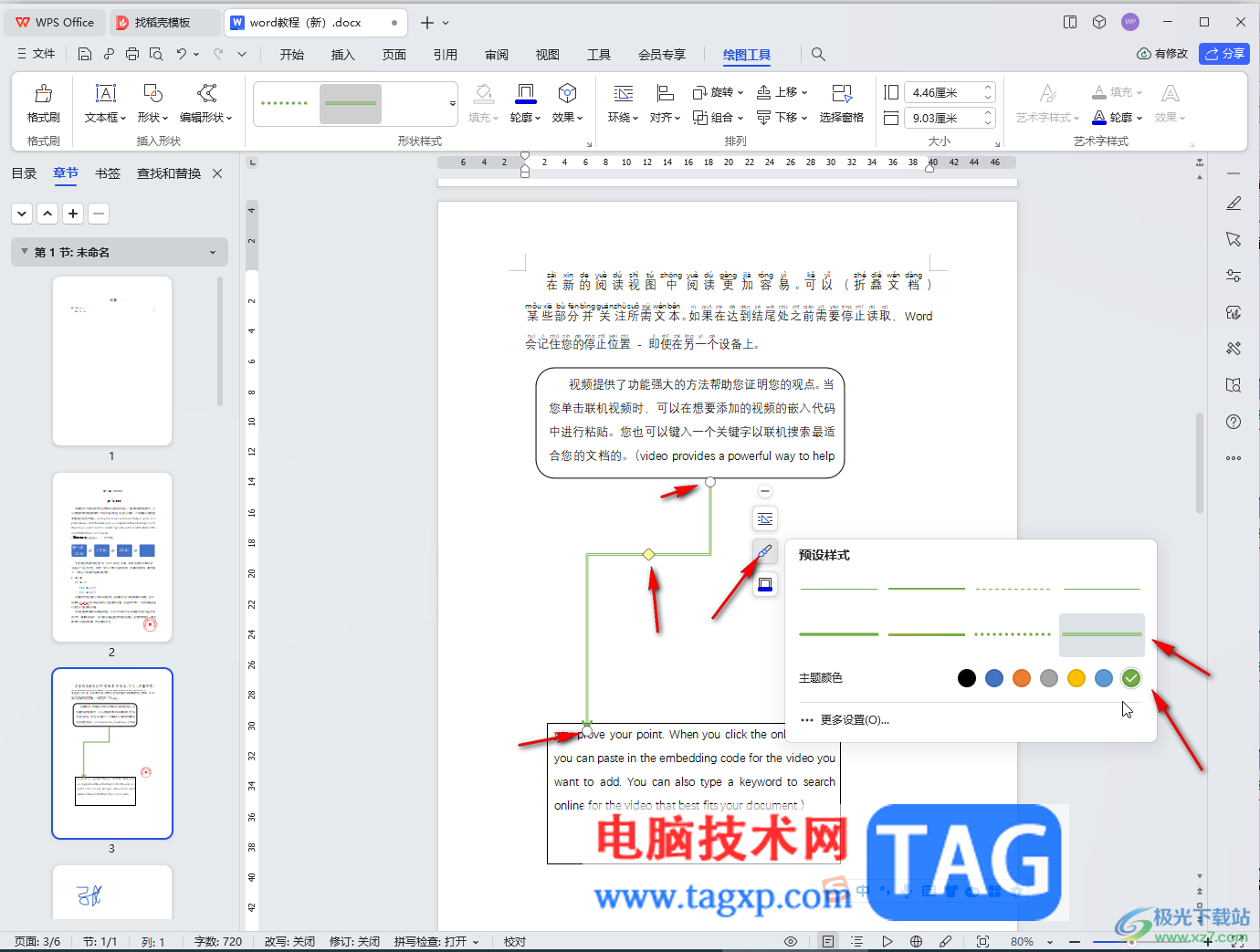Enable reading (play) mode in the status bar
The image size is (1260, 952).
pyautogui.click(x=887, y=941)
